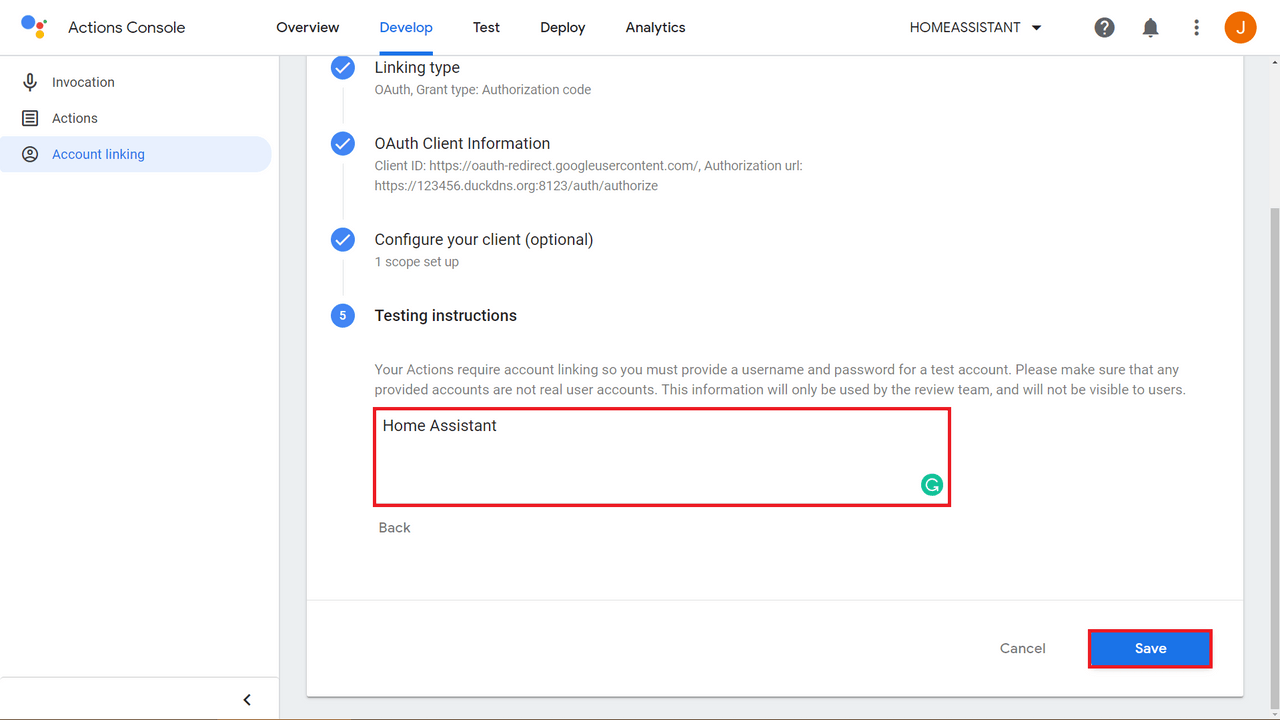Click the Actions list icon in sidebar
Viewport: 1280px width, 720px height.
30,118
